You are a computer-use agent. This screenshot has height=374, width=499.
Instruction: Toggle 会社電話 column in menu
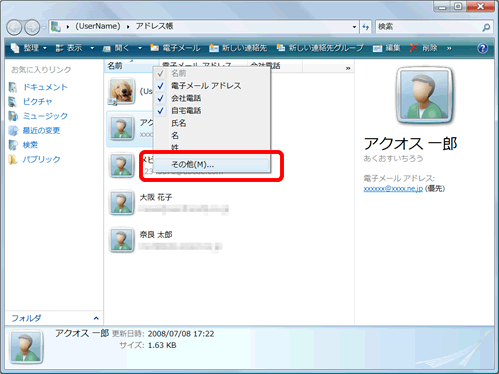click(x=212, y=98)
